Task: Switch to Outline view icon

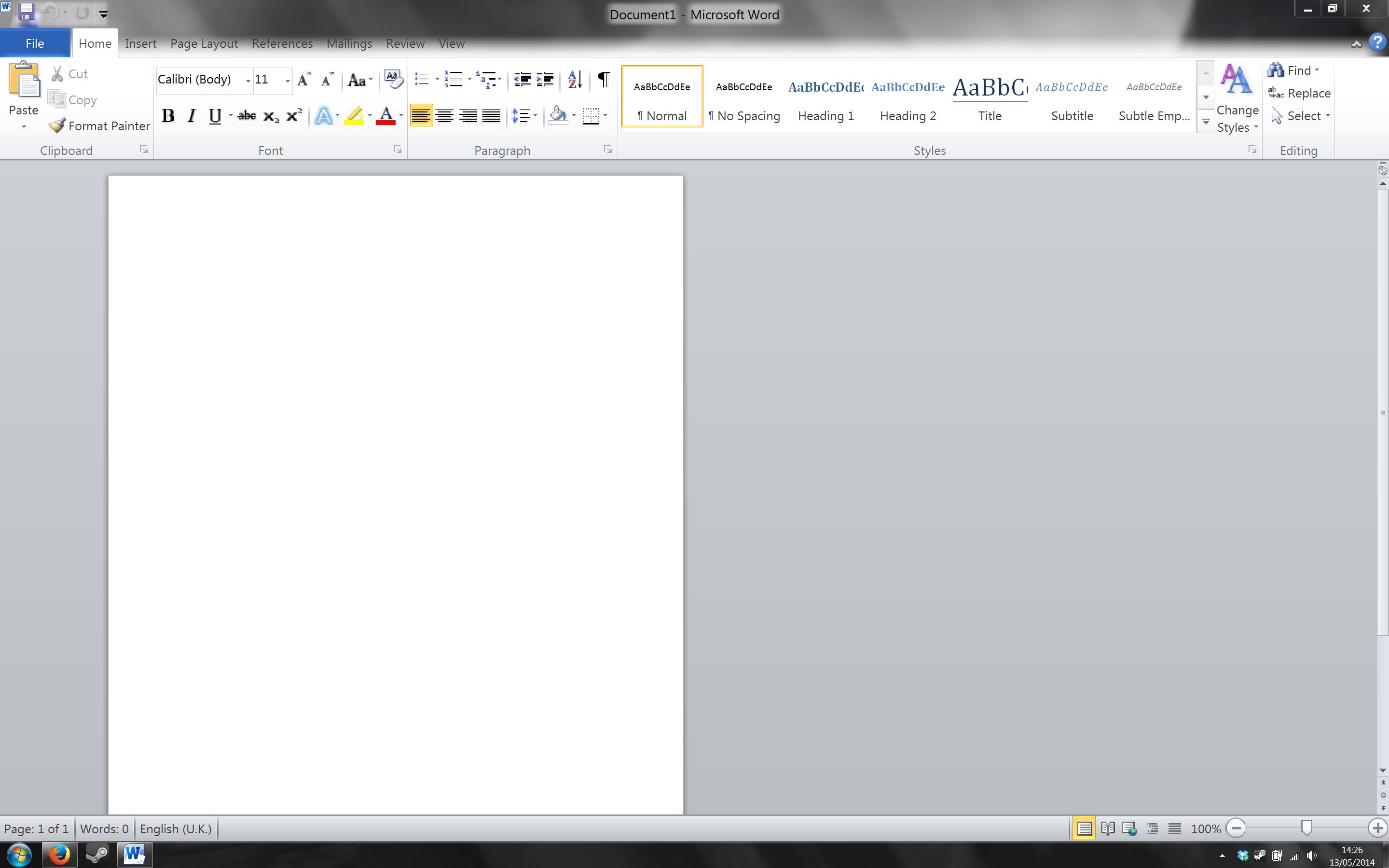Action: pyautogui.click(x=1153, y=828)
